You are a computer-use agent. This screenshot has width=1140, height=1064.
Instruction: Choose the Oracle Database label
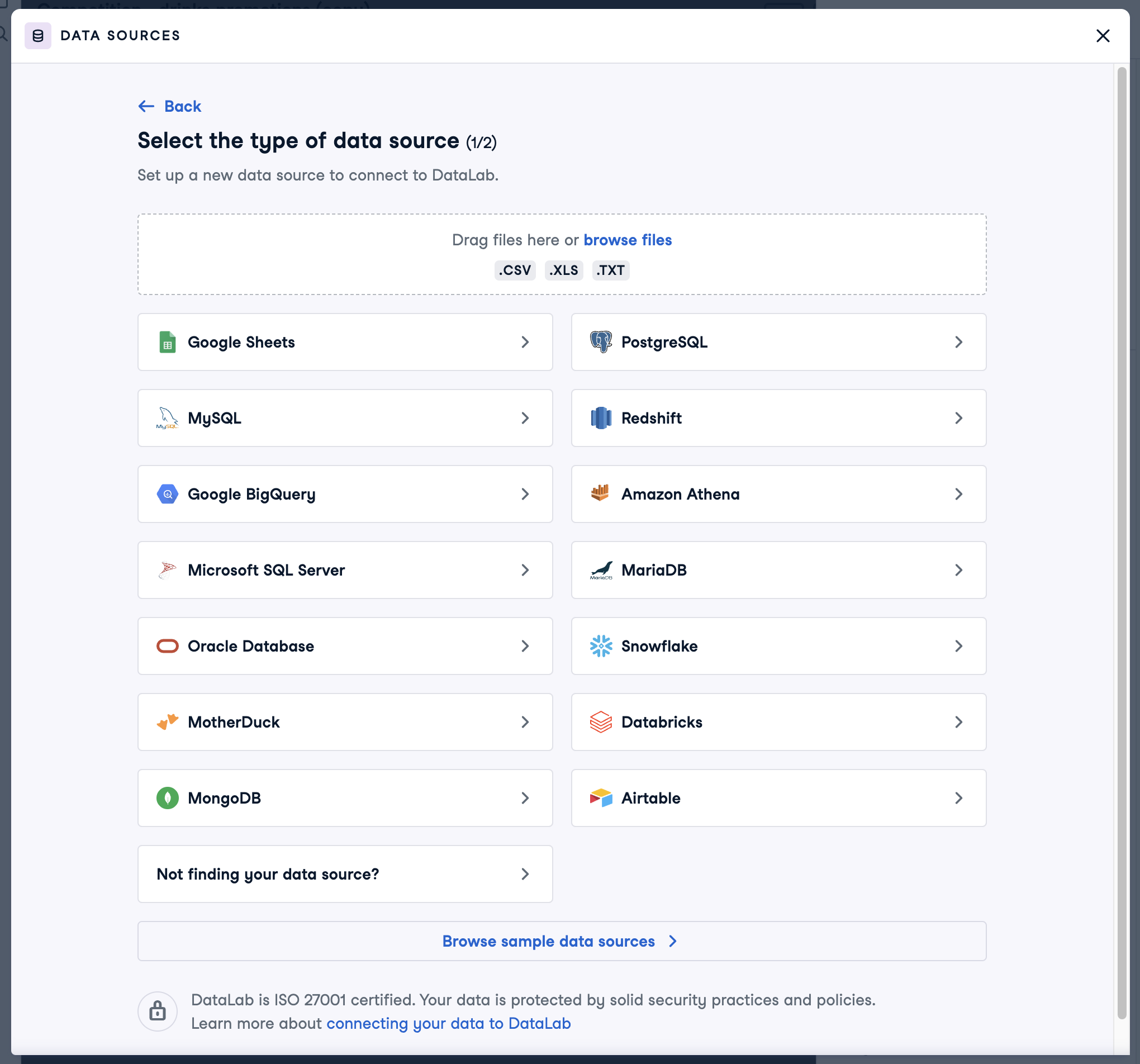click(250, 647)
